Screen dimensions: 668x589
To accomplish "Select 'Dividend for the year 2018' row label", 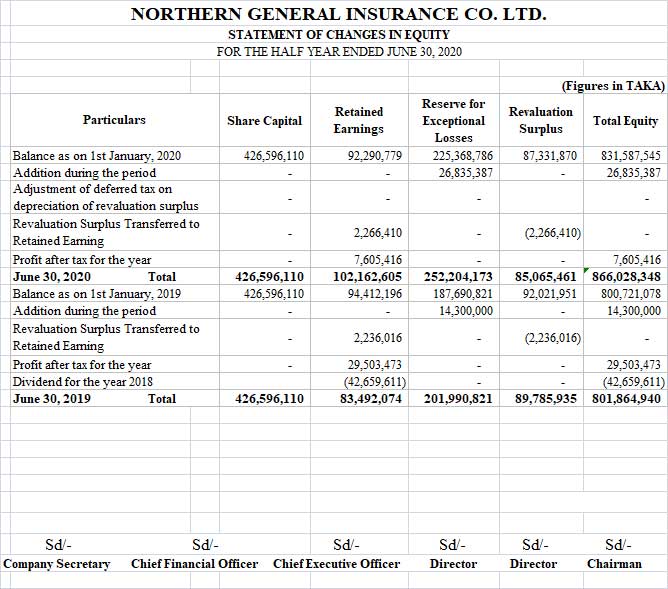I will point(83,382).
